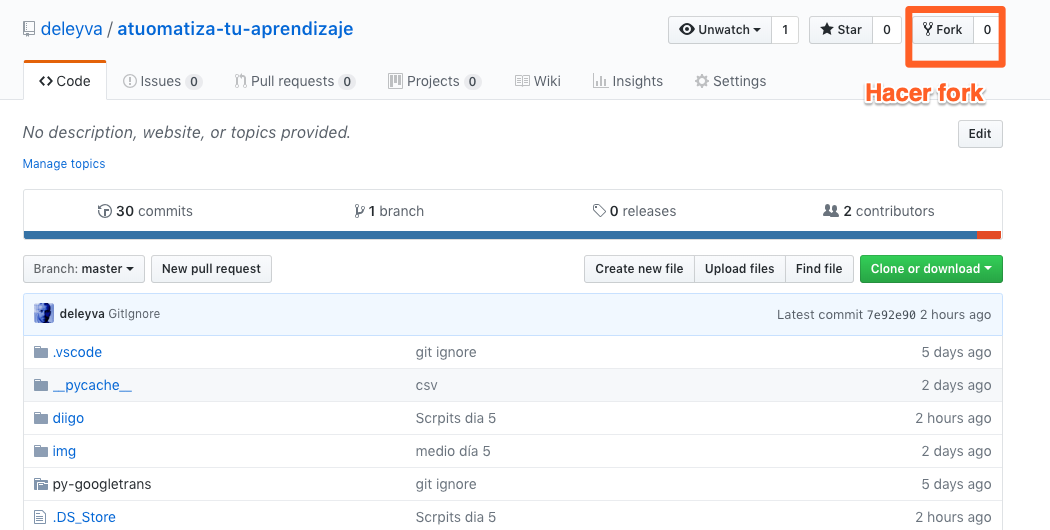1050x530 pixels.
Task: Click the diigo folder icon
Action: point(41,418)
